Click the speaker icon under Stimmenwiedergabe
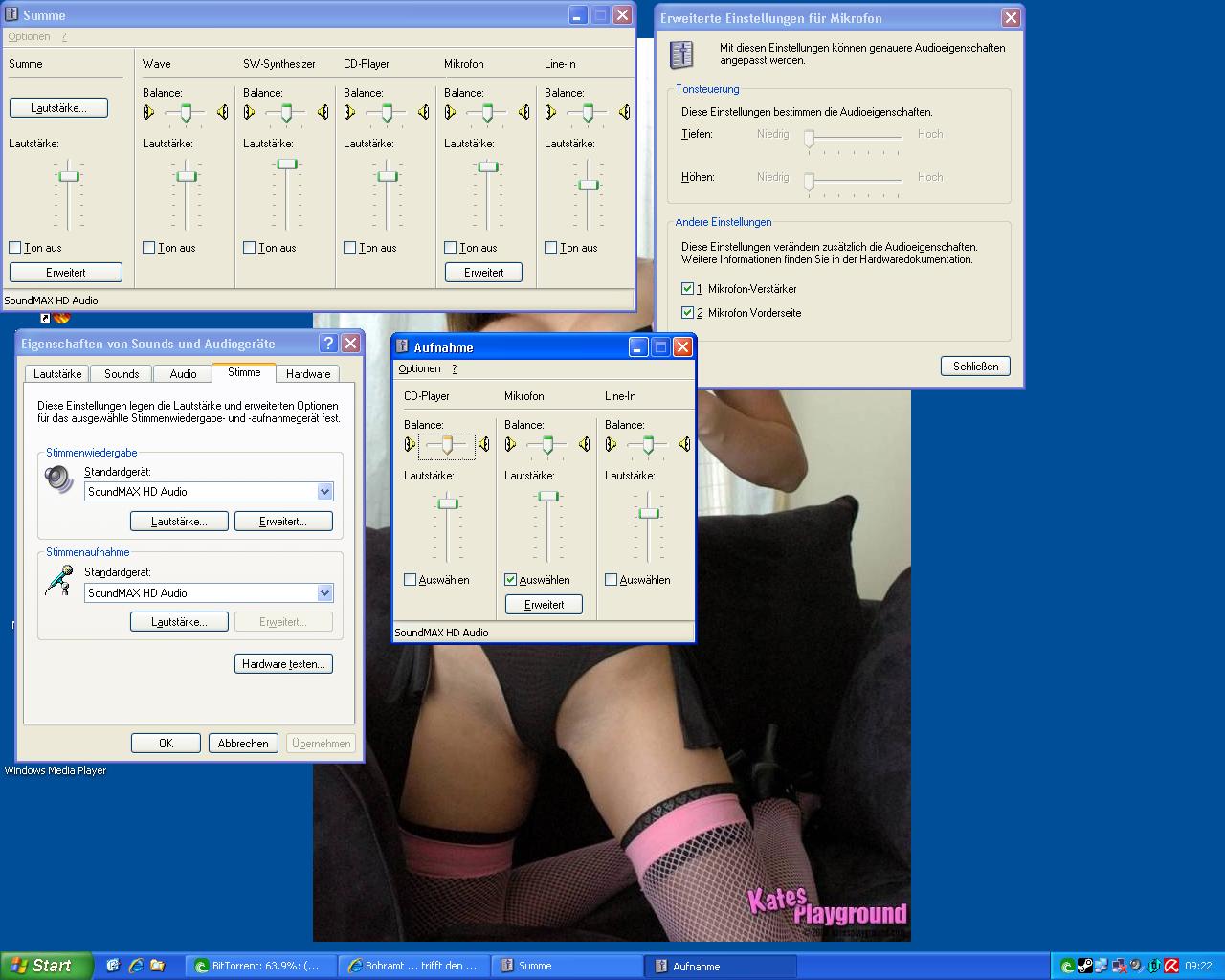The image size is (1225, 980). pos(58,479)
